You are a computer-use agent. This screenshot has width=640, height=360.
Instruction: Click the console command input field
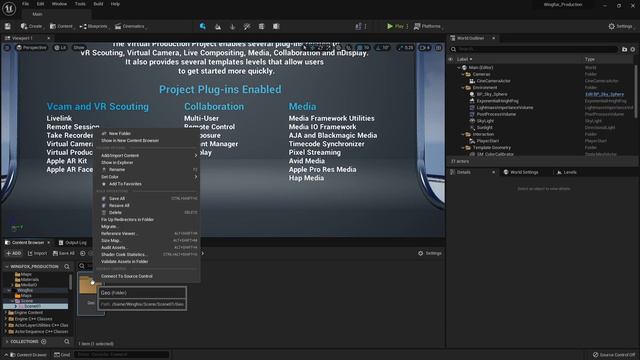(x=121, y=355)
